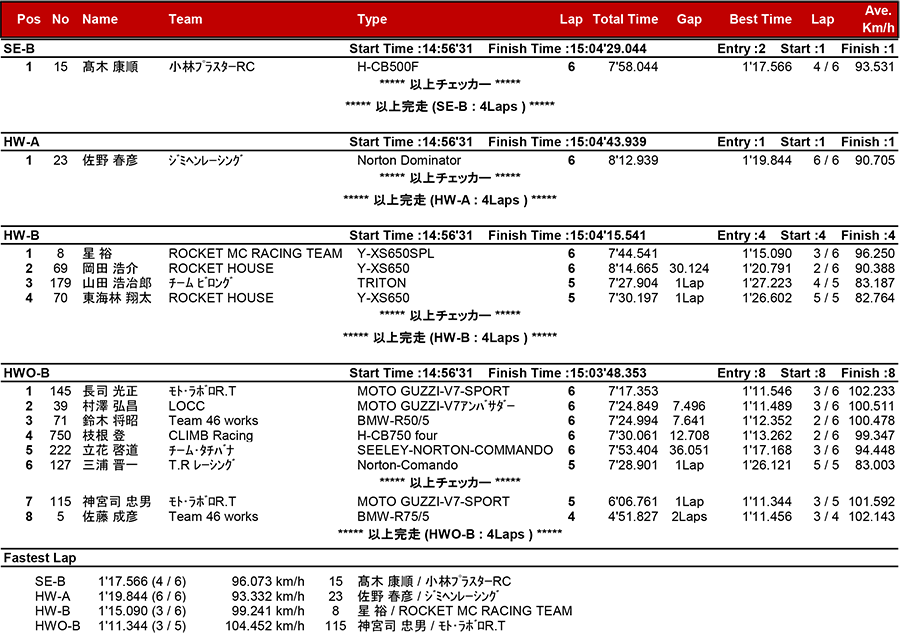
Task: Click average speed '93.531'
Action: tap(875, 67)
